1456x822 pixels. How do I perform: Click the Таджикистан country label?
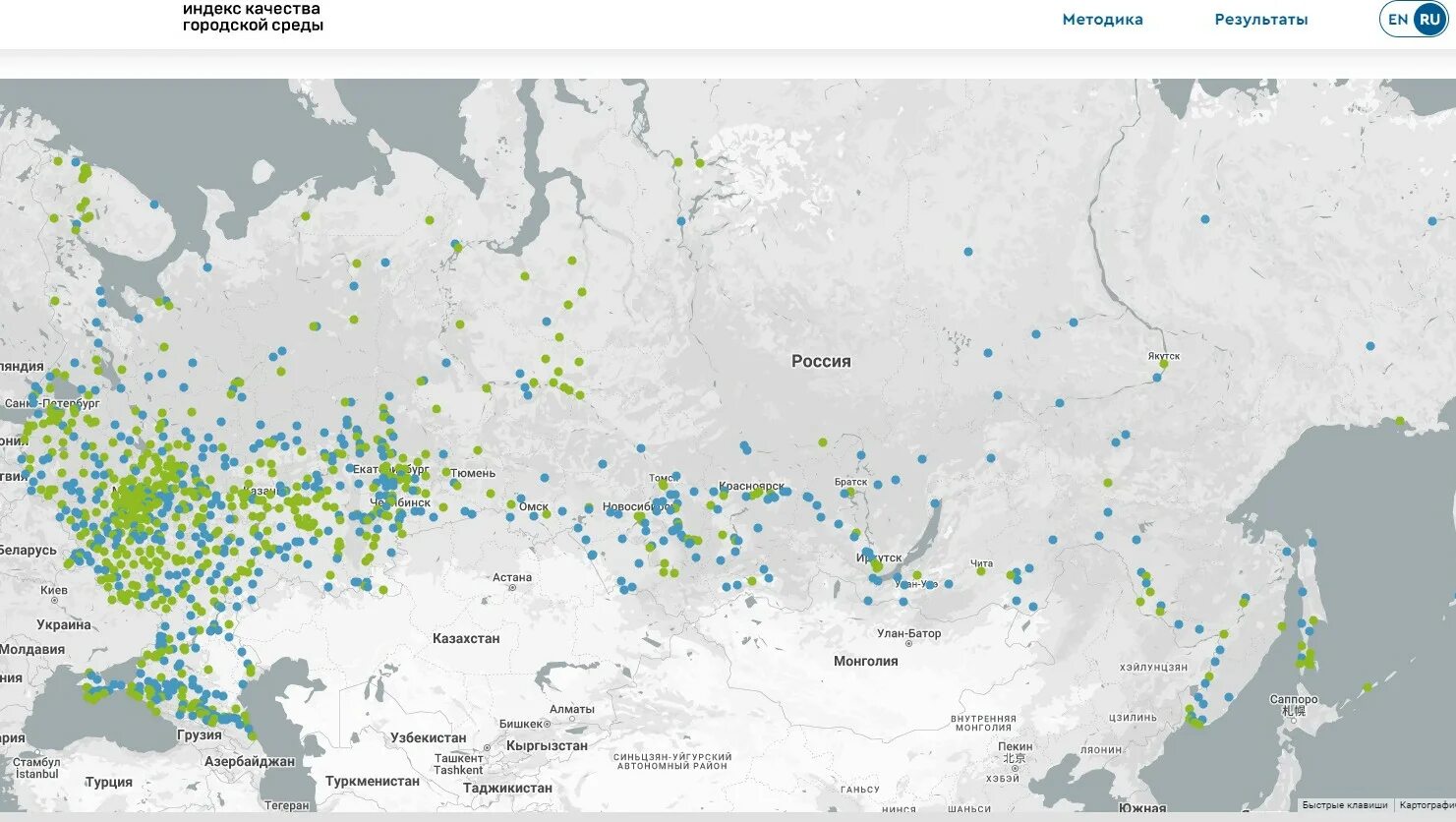[507, 788]
